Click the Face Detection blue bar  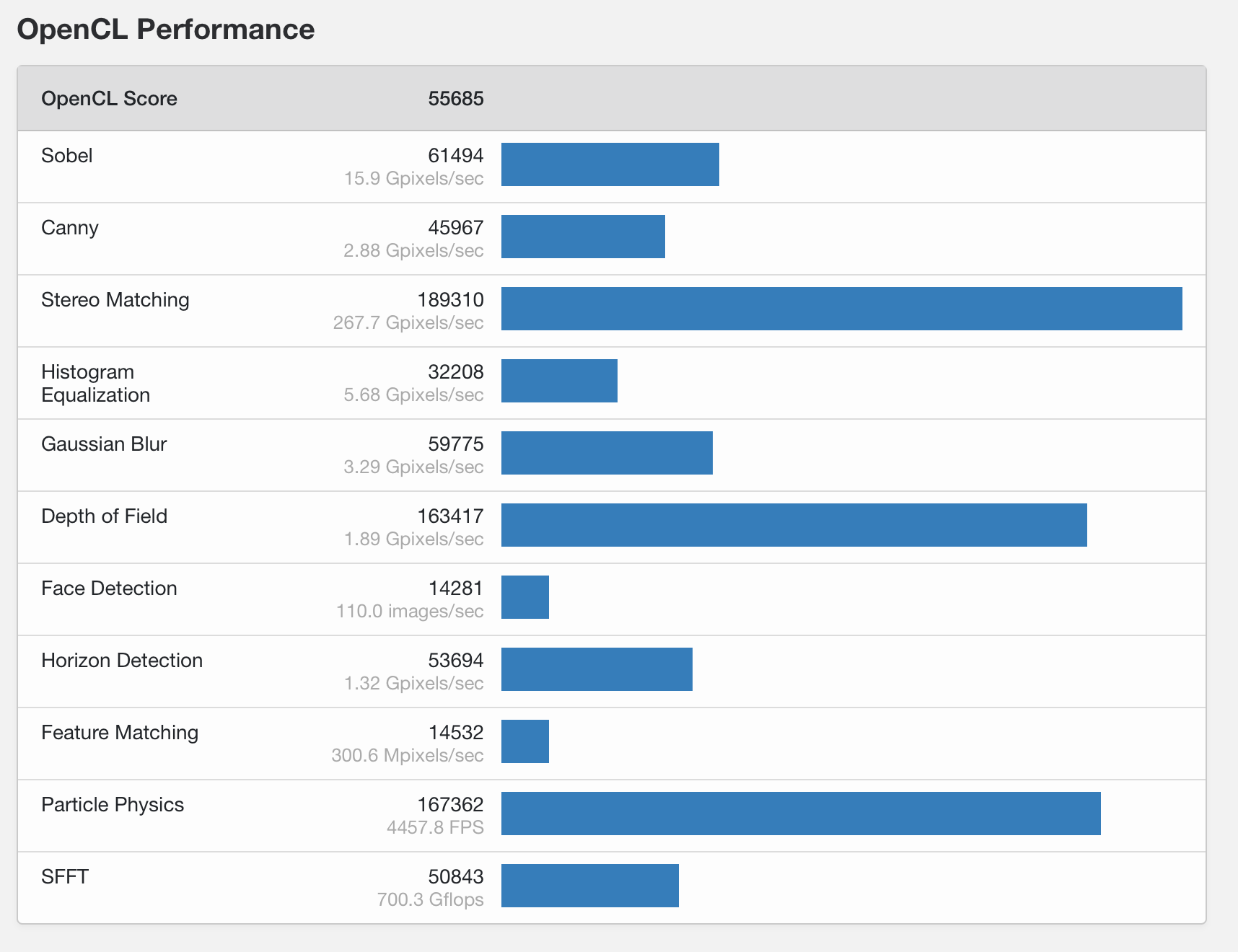[525, 597]
